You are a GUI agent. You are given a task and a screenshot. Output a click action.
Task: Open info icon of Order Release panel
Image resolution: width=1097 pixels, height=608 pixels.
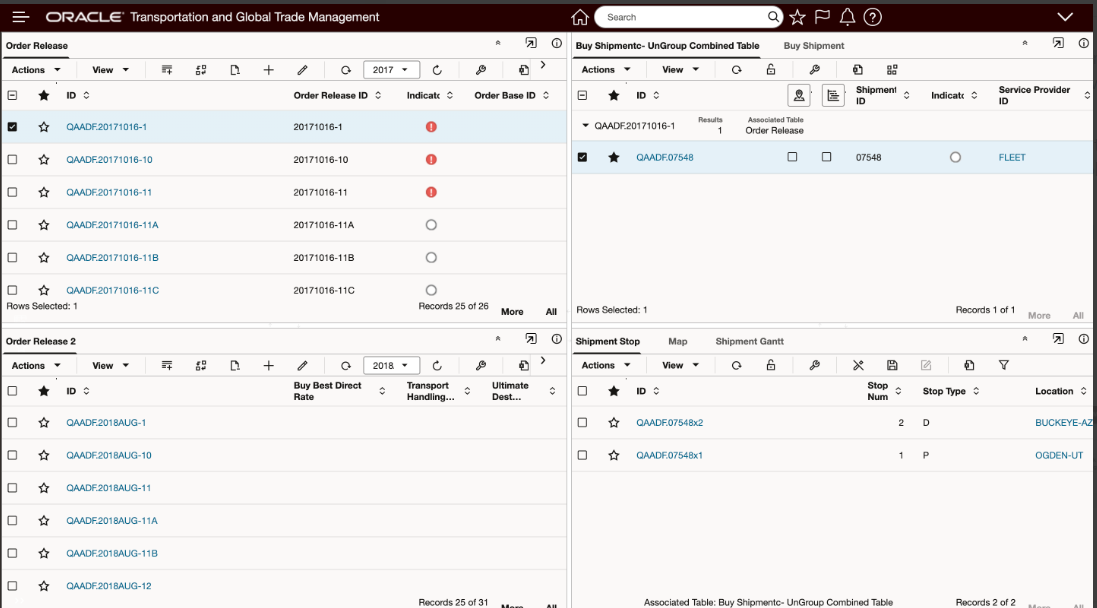(x=556, y=43)
